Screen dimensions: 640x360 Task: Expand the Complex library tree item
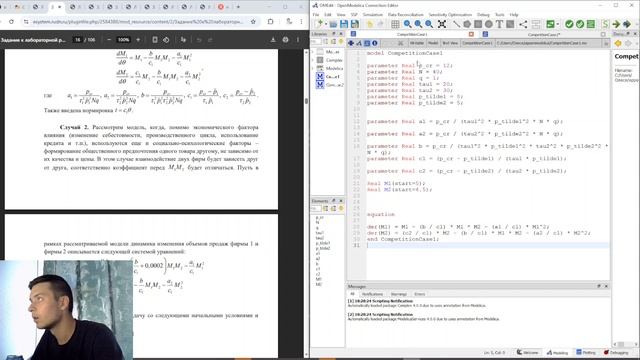coord(313,60)
